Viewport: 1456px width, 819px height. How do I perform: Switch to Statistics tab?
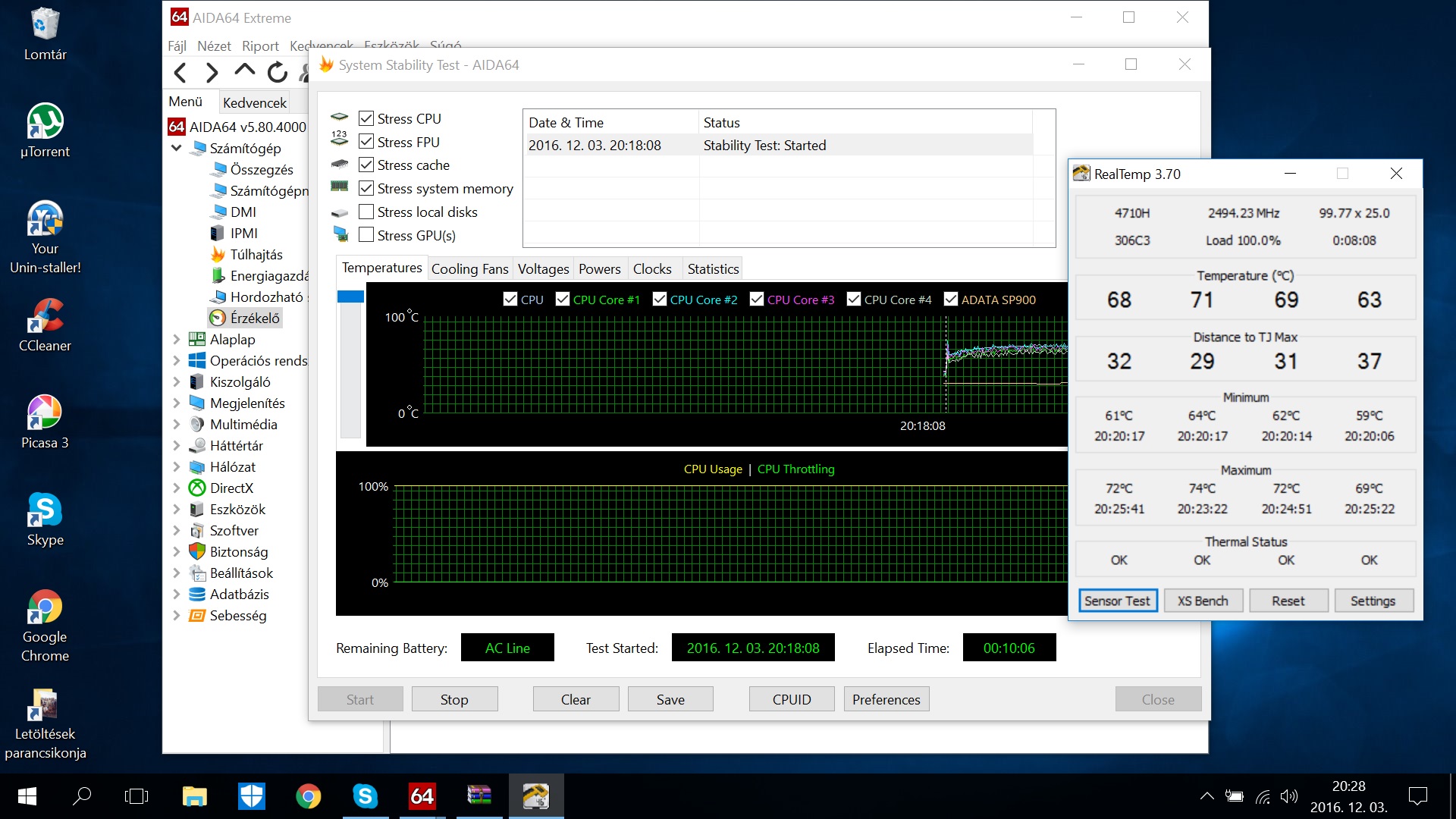713,269
